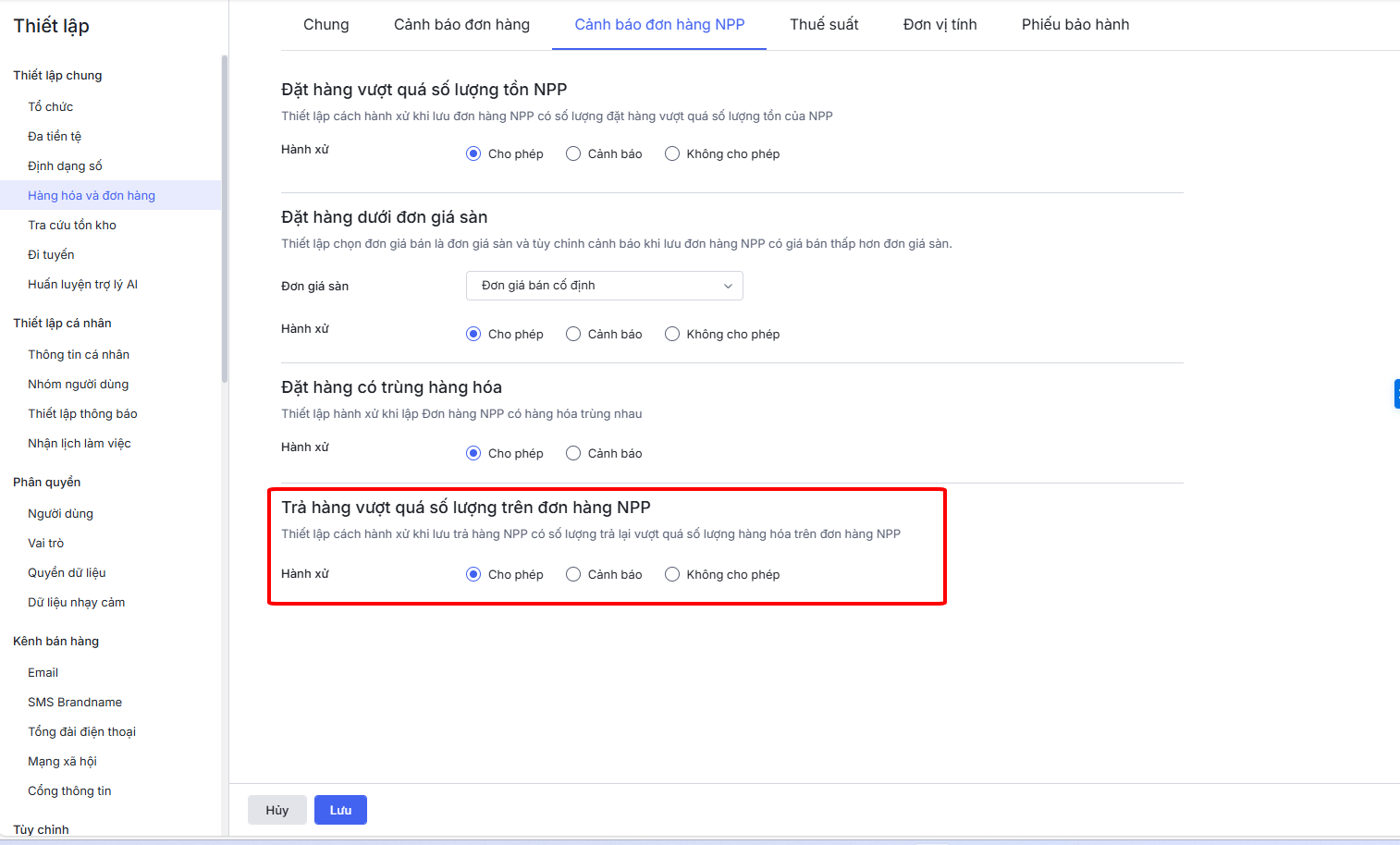Screen dimensions: 1400x845
Task: Click the sidebar vertical scrollbar
Action: click(224, 219)
